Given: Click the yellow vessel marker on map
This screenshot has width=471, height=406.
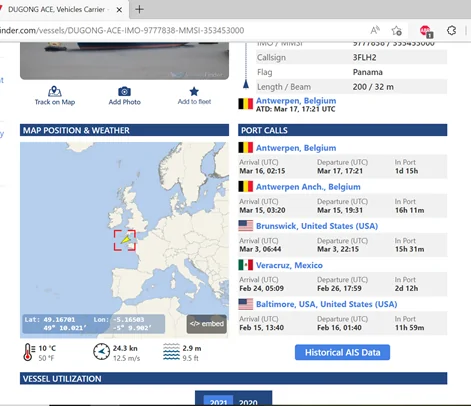Looking at the screenshot, I should click(x=126, y=239).
